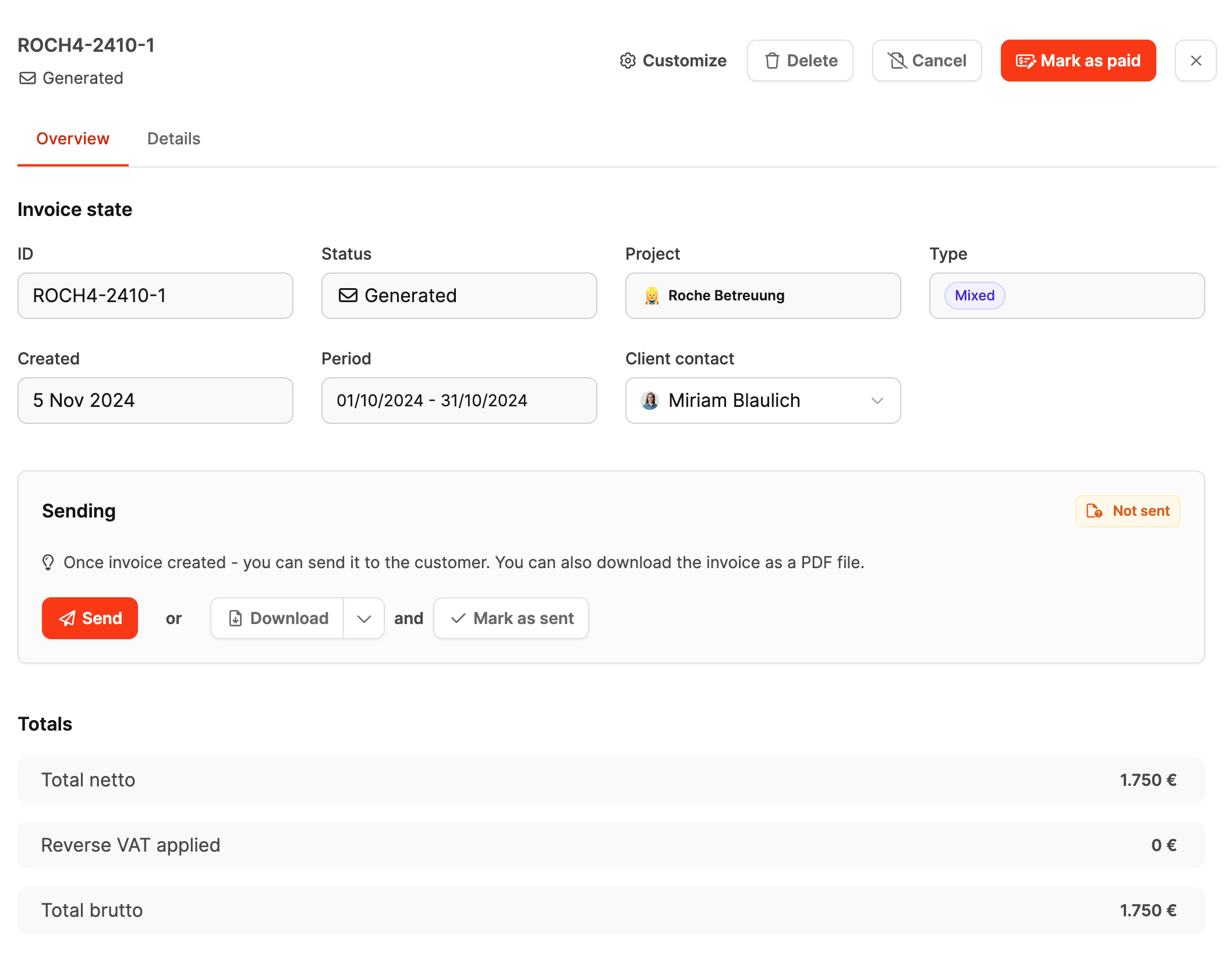The height and width of the screenshot is (964, 1232).
Task: Click the Cancel invoice icon
Action: (x=897, y=61)
